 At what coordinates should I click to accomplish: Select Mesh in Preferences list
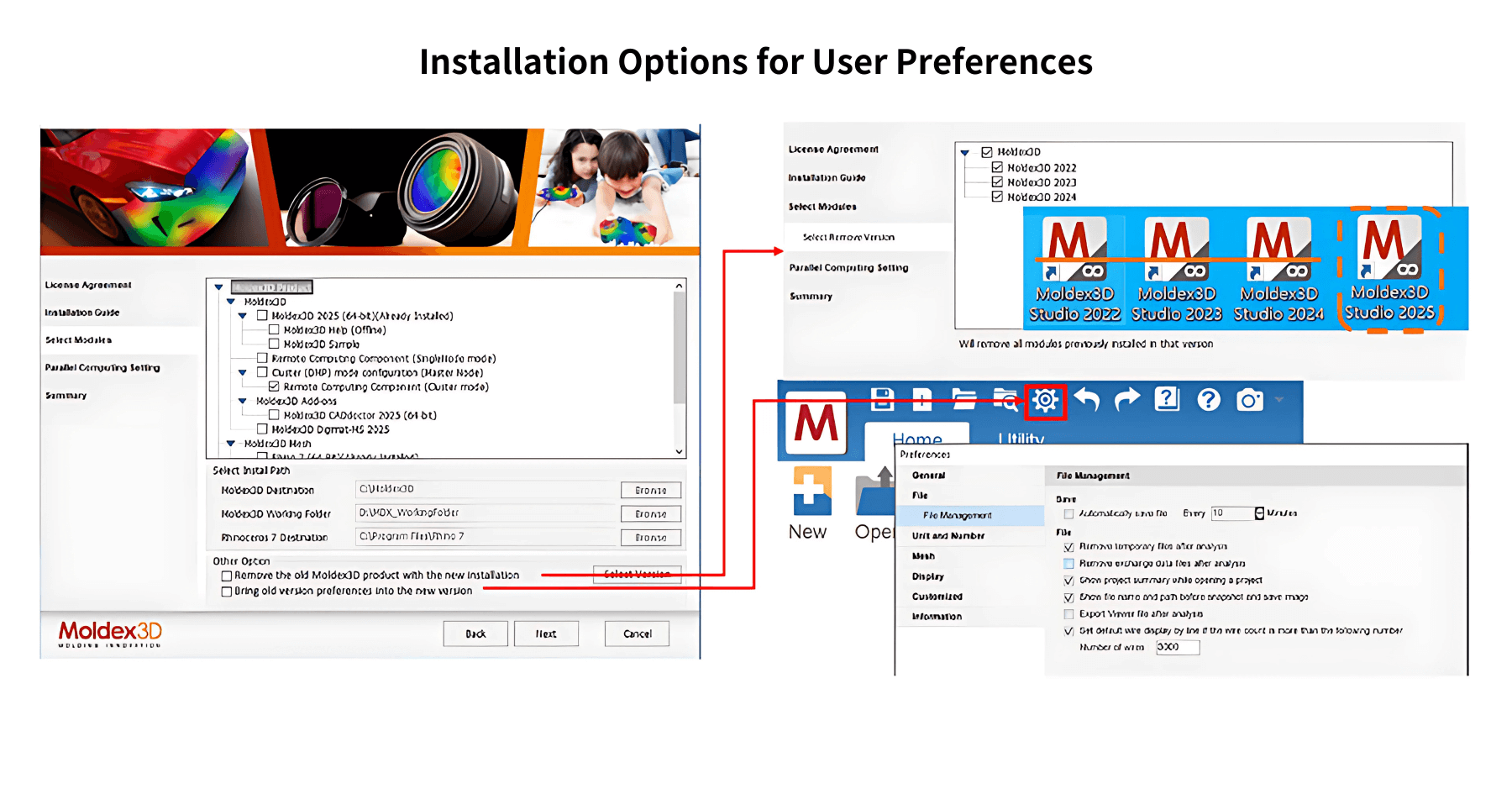923,556
